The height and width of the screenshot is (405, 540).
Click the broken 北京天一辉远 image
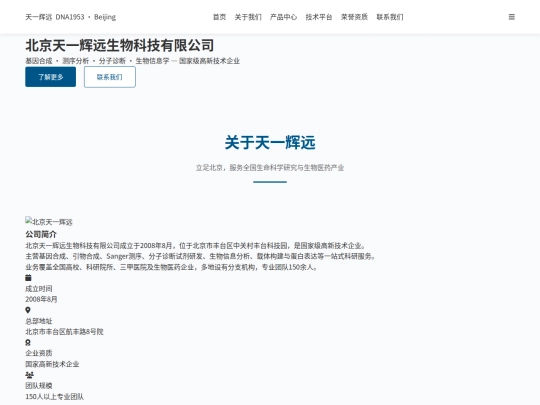click(x=49, y=221)
